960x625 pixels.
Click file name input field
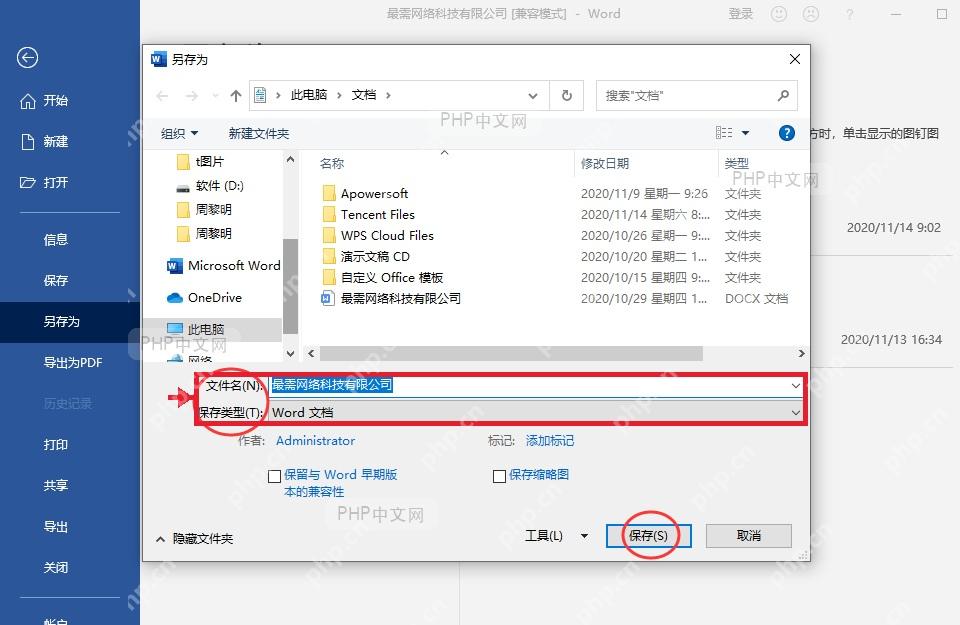pyautogui.click(x=530, y=385)
